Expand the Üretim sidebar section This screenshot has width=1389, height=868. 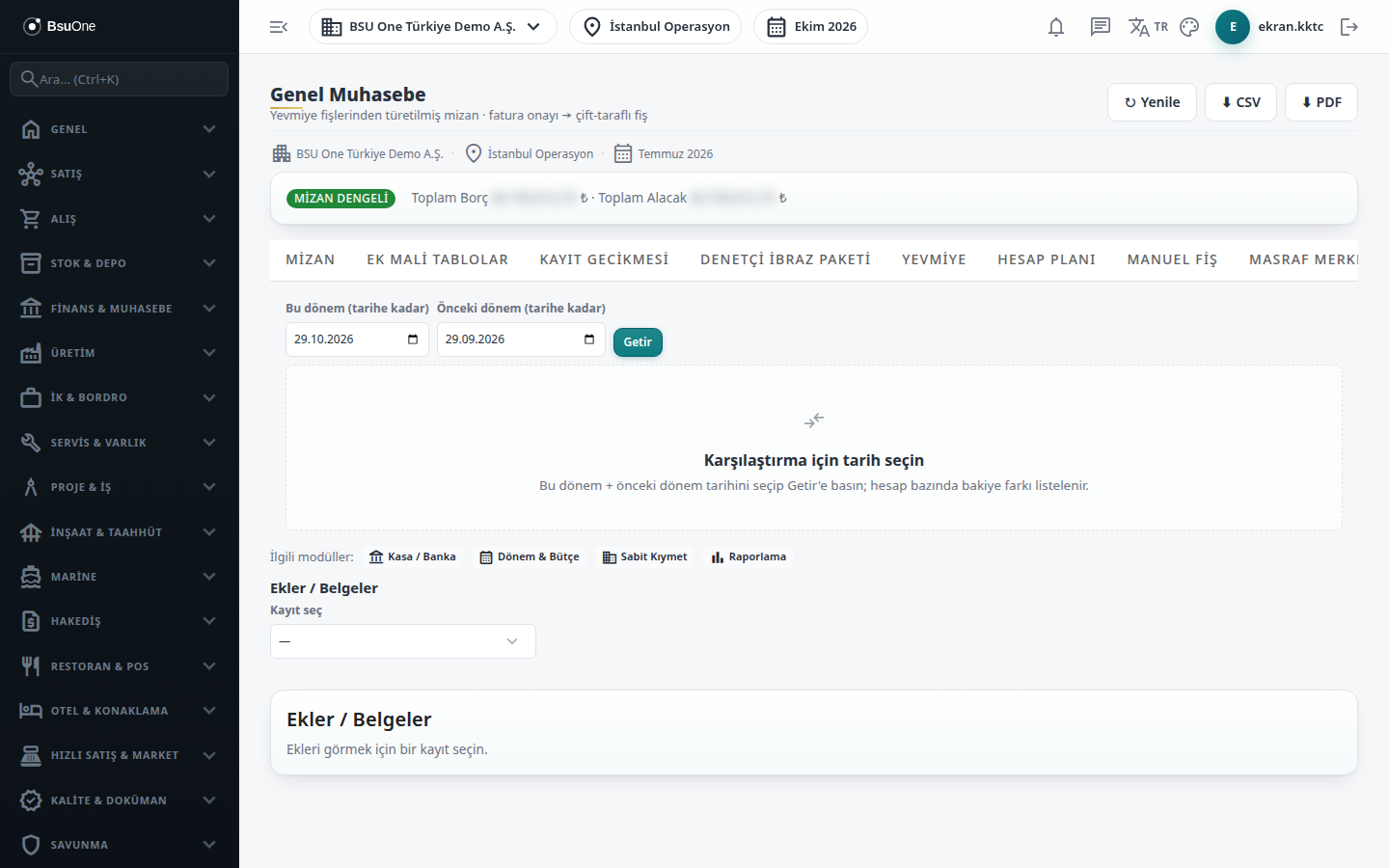(120, 353)
